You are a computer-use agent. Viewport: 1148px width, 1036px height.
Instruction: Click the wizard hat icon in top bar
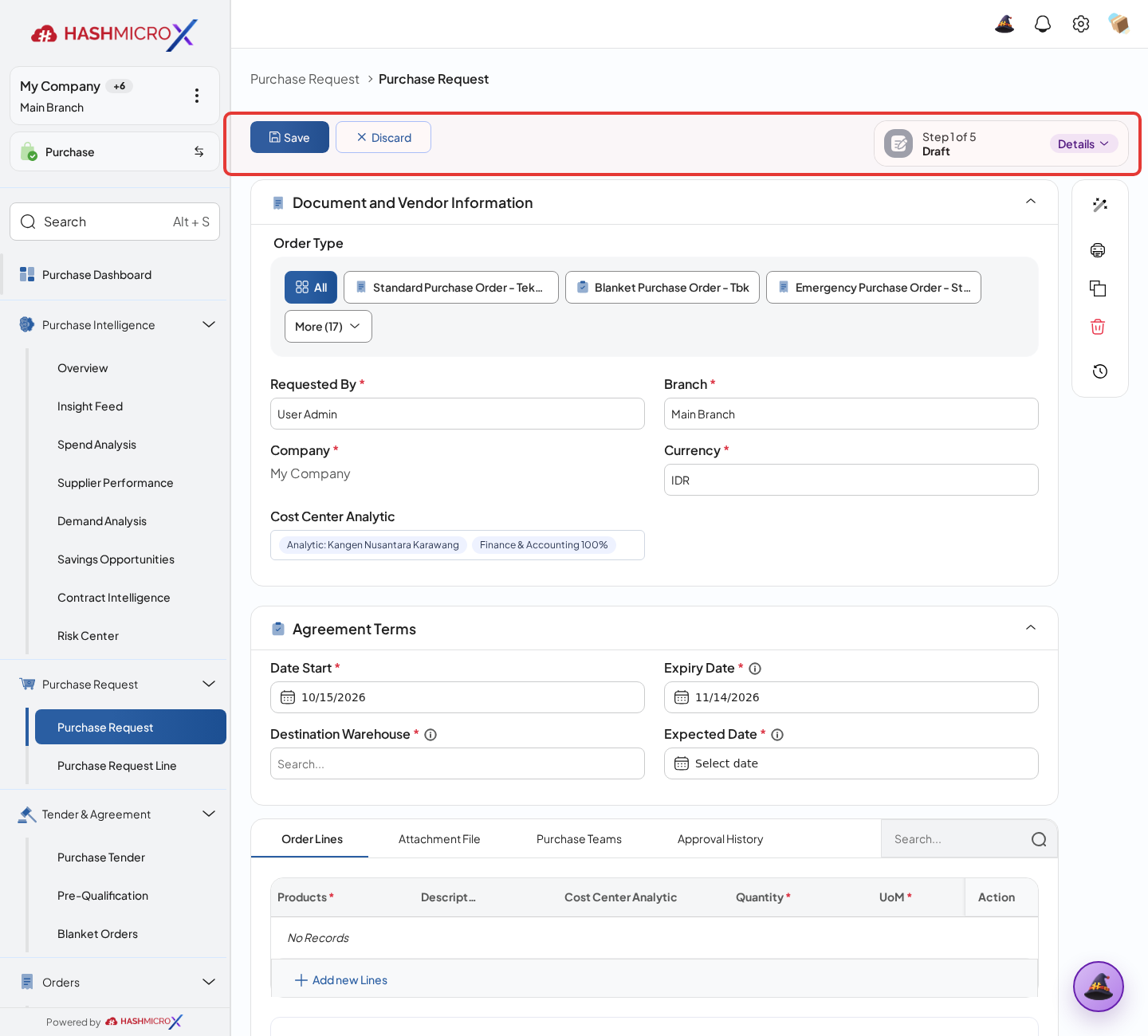tap(1005, 24)
